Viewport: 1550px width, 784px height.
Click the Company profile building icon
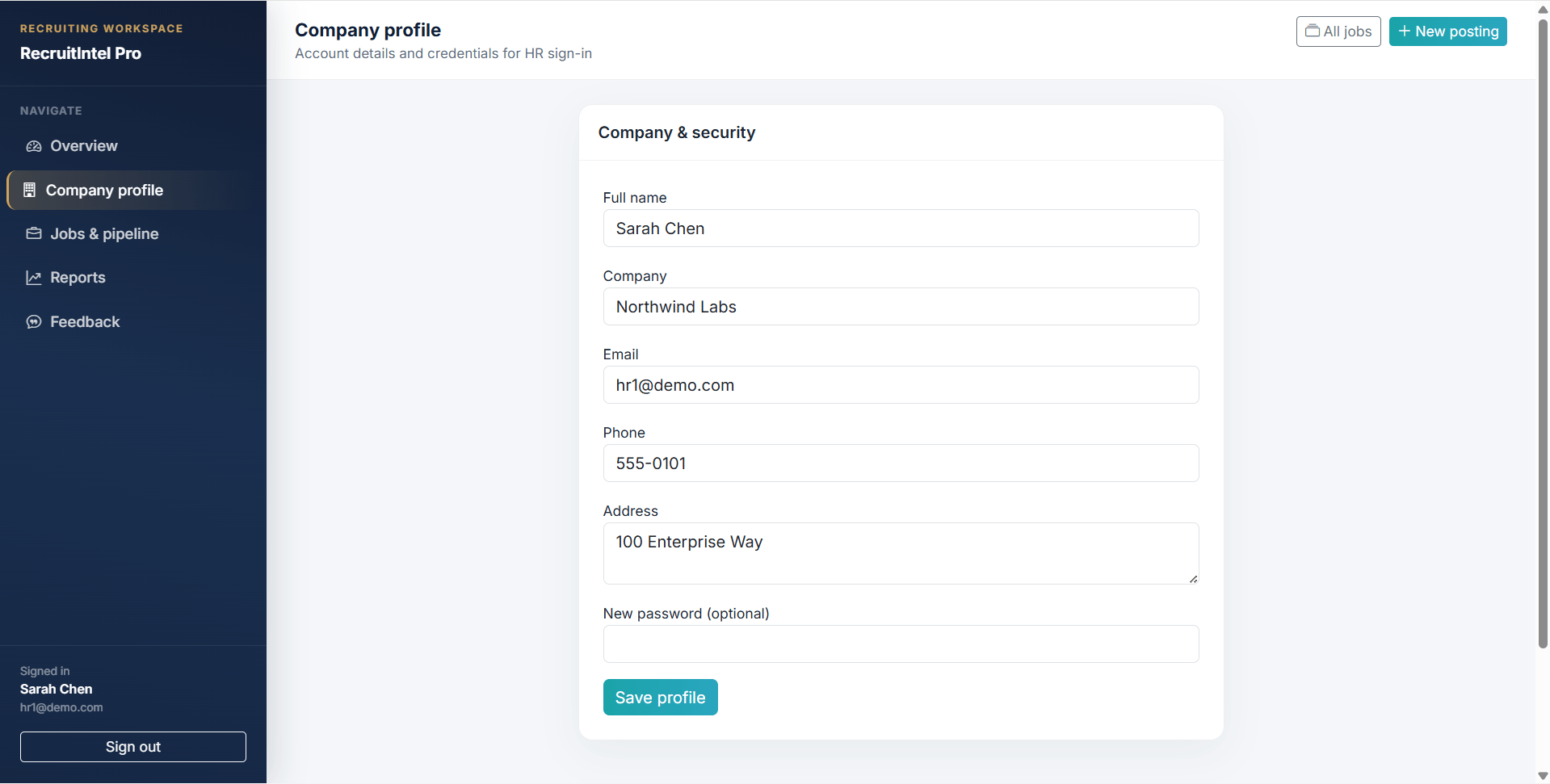[29, 190]
